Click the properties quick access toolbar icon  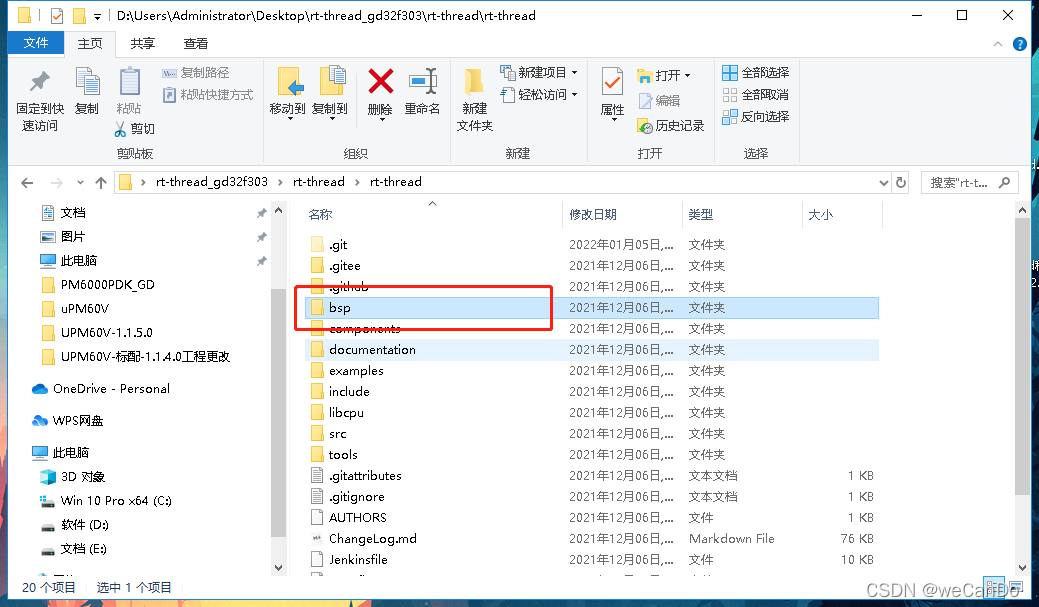click(57, 15)
